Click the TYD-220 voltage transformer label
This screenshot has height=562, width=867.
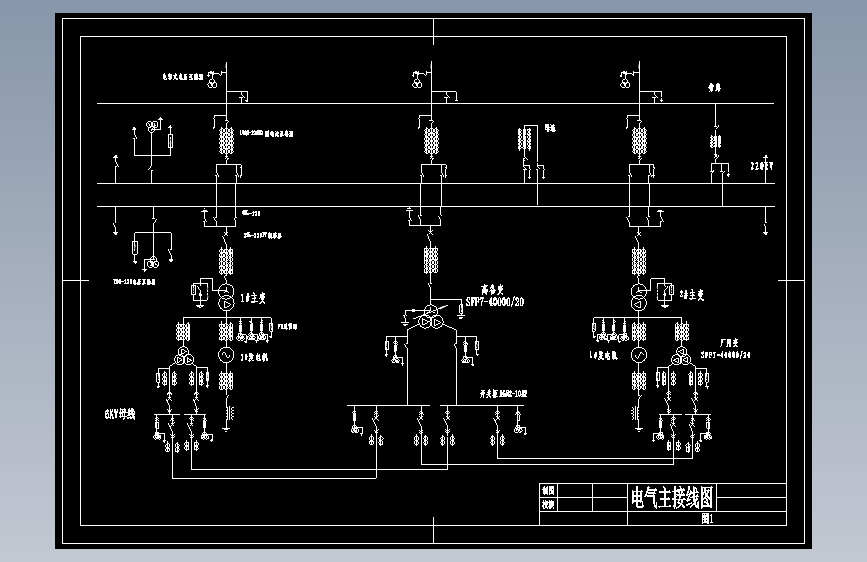click(134, 282)
